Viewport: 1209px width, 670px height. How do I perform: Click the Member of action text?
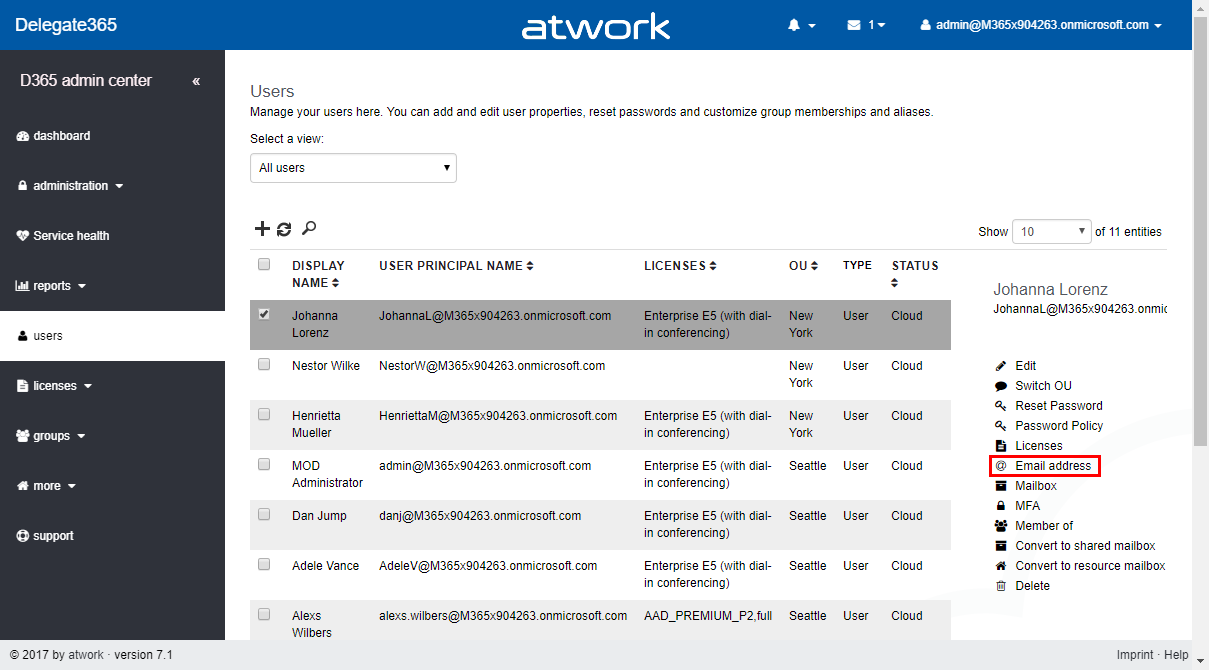tap(1044, 526)
